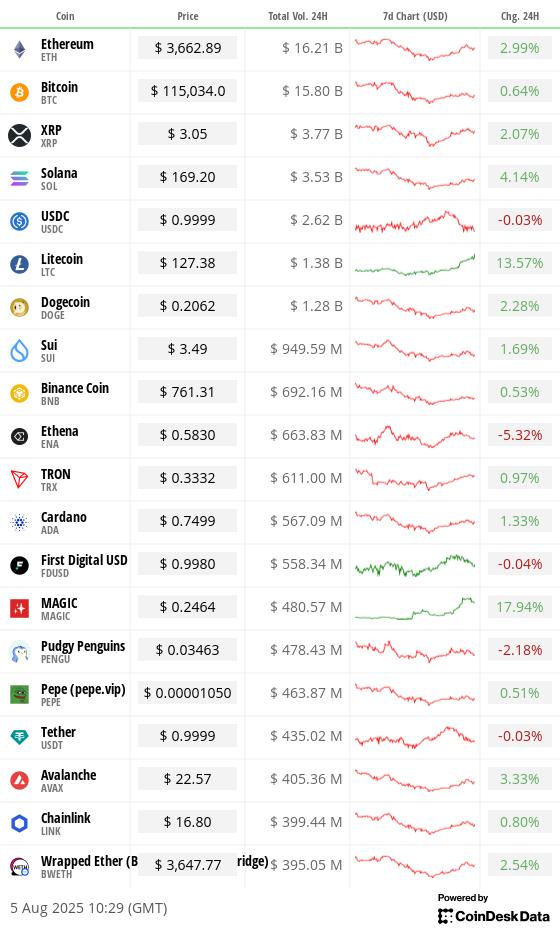Click the MAGIC 7d chart thumbnail
The height and width of the screenshot is (928, 560).
tap(415, 608)
